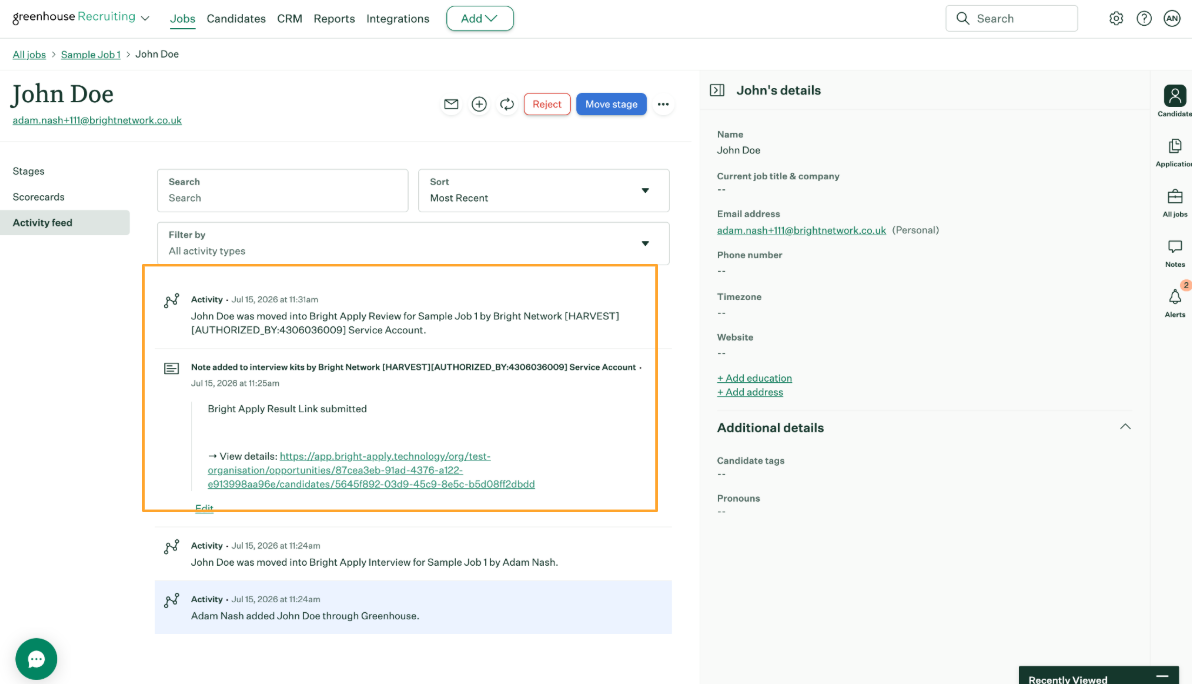
Task: Click the email candidate envelope icon
Action: tap(451, 104)
